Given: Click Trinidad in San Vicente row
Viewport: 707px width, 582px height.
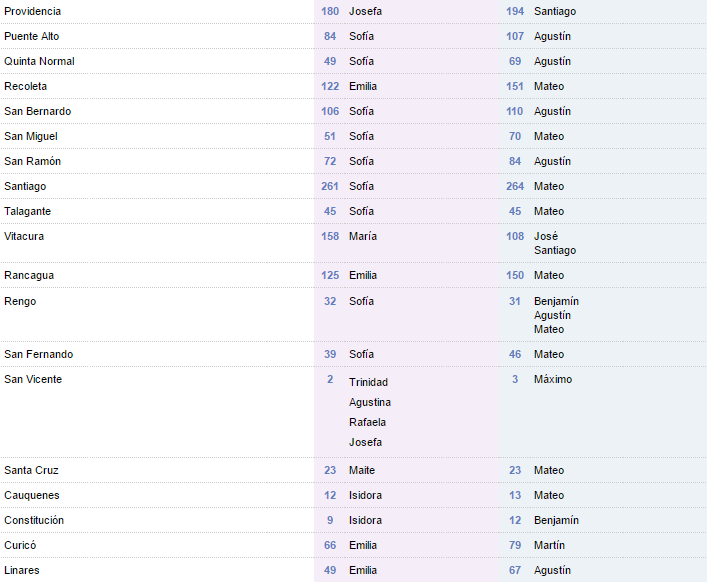Looking at the screenshot, I should [368, 382].
